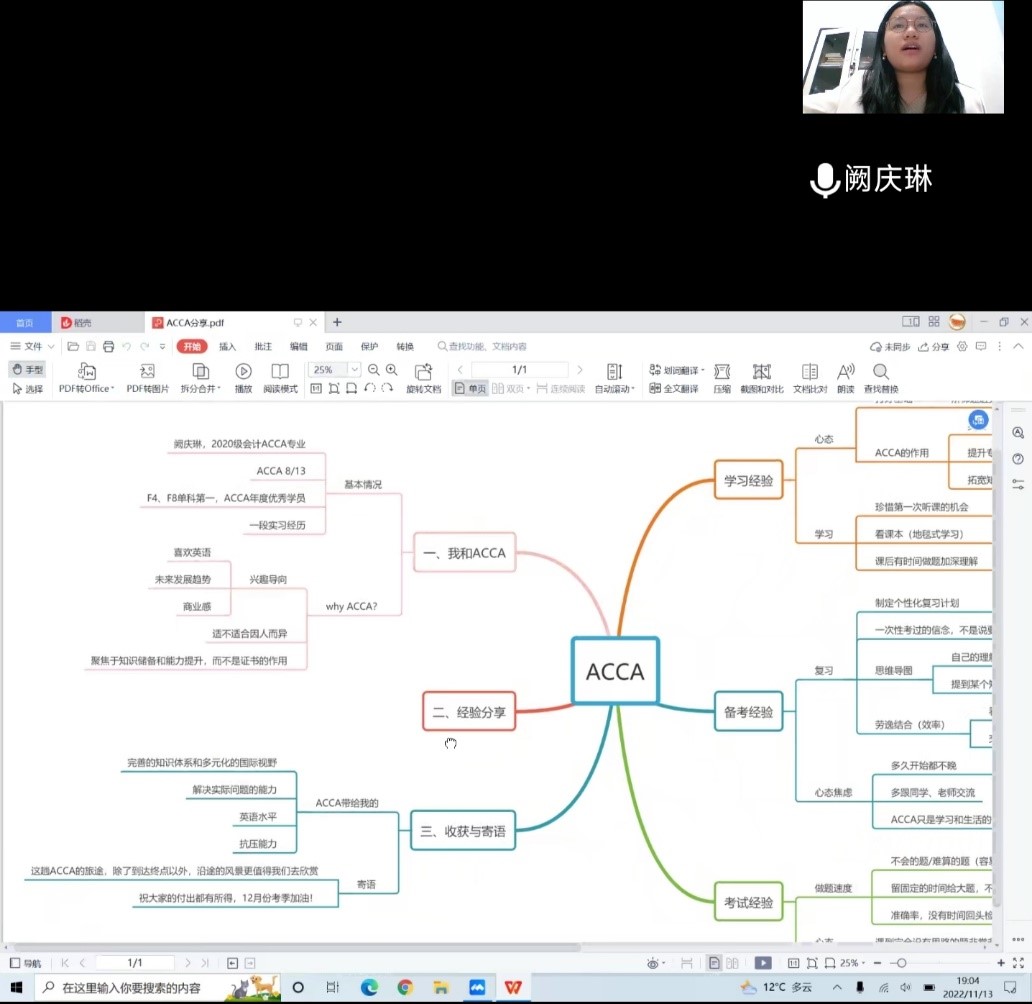The image size is (1032, 1004).
Task: Switch to 单页 single page view
Action: [x=471, y=388]
